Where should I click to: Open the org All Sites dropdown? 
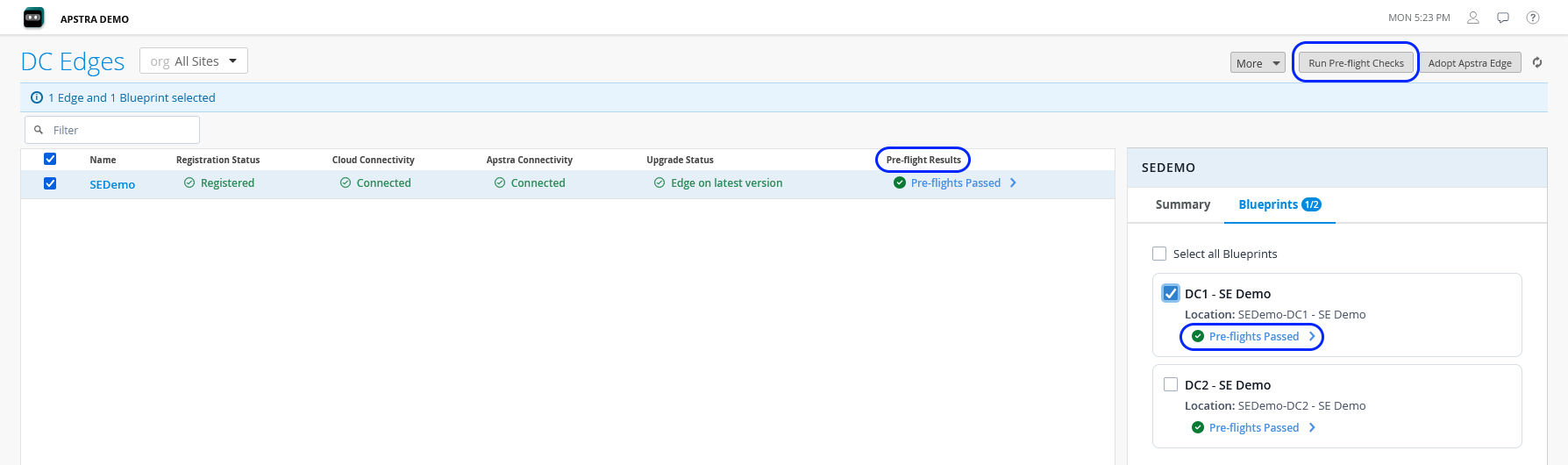[x=194, y=61]
